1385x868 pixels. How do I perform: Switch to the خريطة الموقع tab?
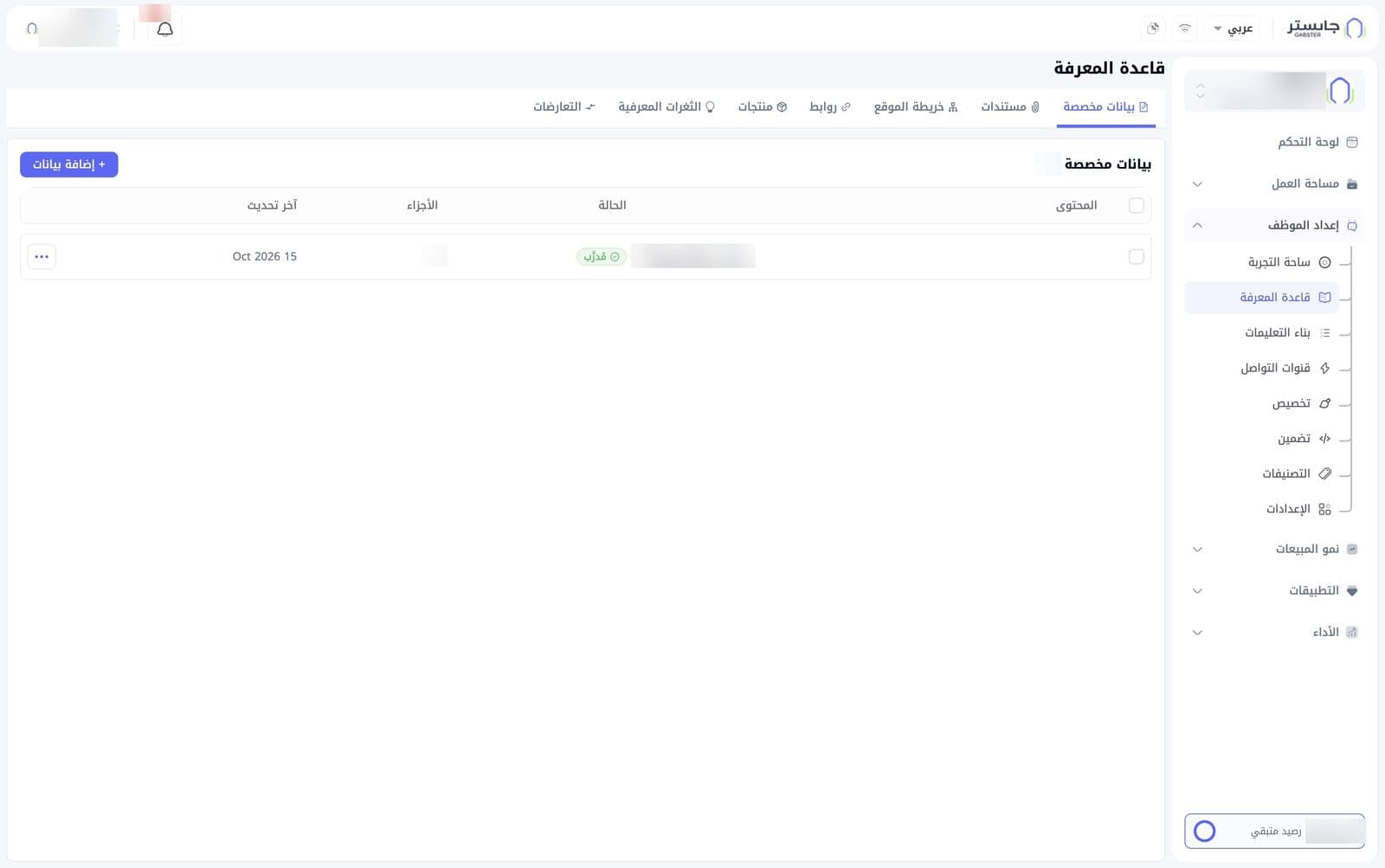click(916, 107)
